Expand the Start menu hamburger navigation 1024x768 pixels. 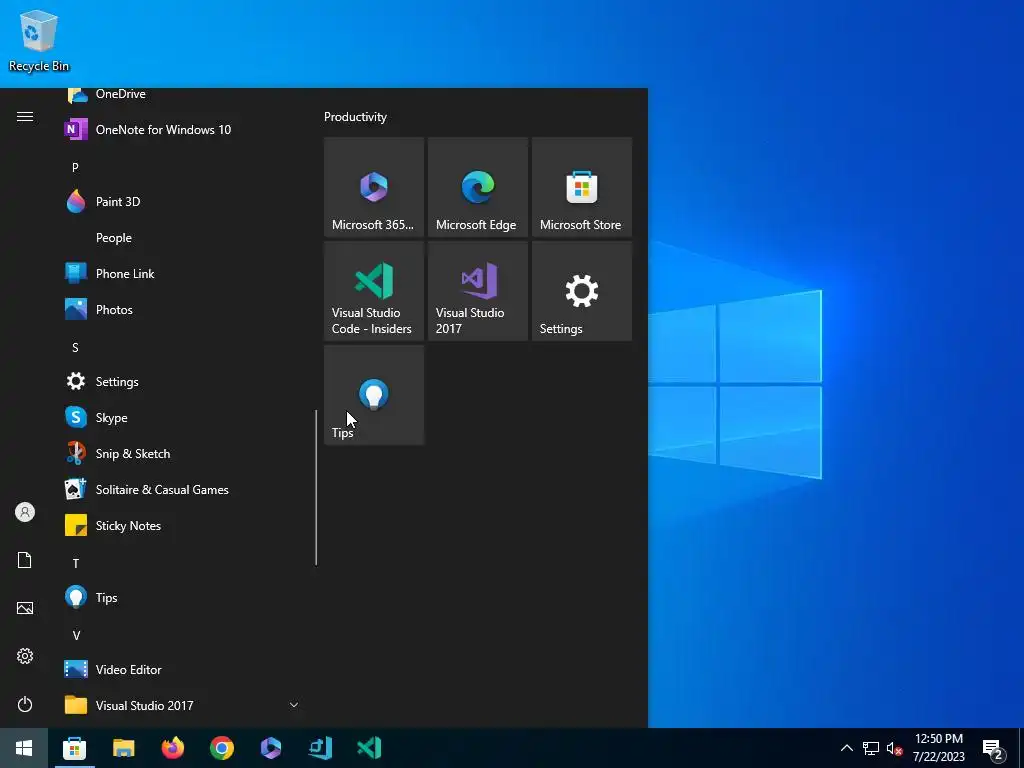(x=25, y=116)
